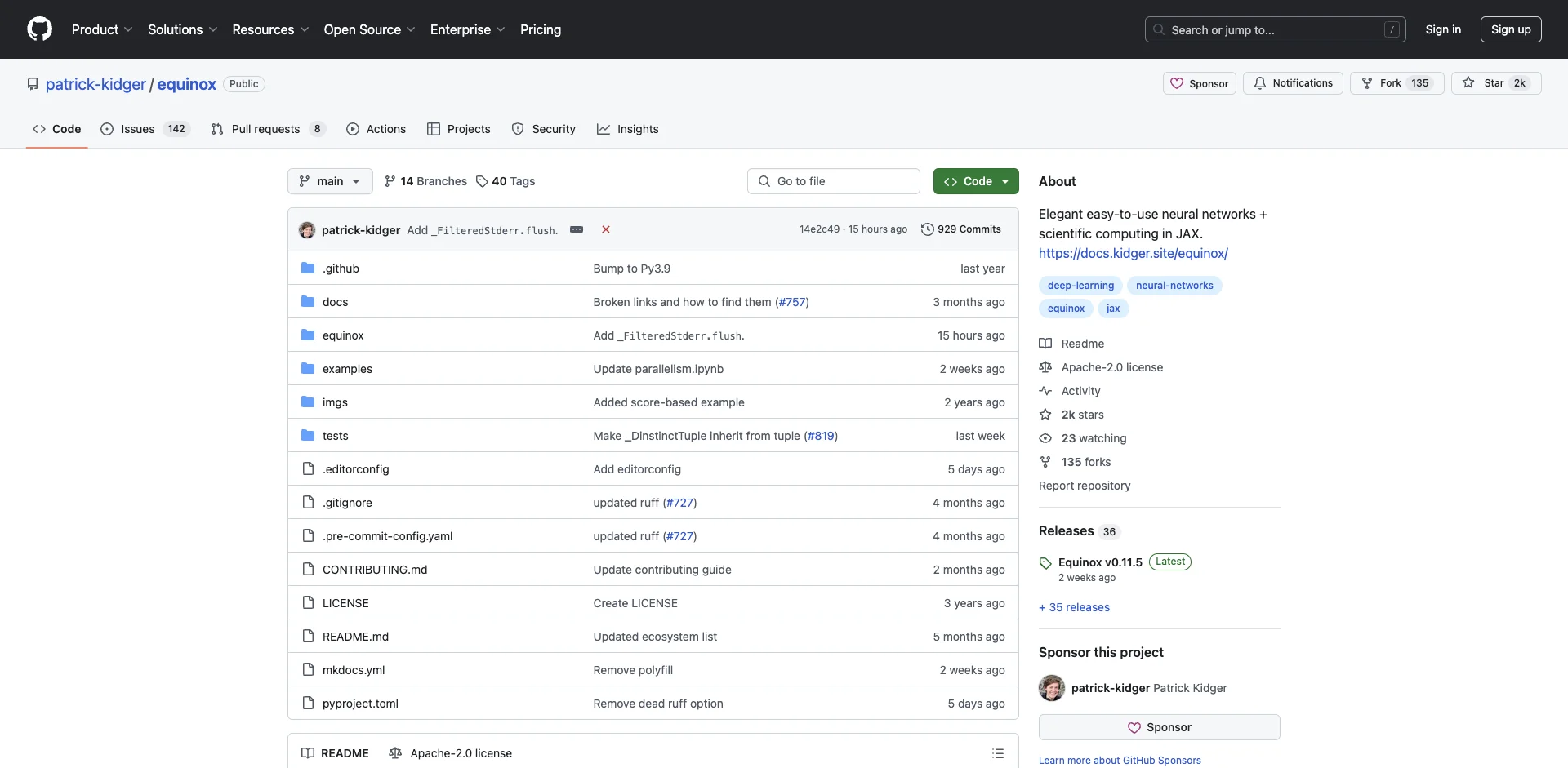Click the docs folder icon
This screenshot has width=1568, height=768.
tap(308, 302)
